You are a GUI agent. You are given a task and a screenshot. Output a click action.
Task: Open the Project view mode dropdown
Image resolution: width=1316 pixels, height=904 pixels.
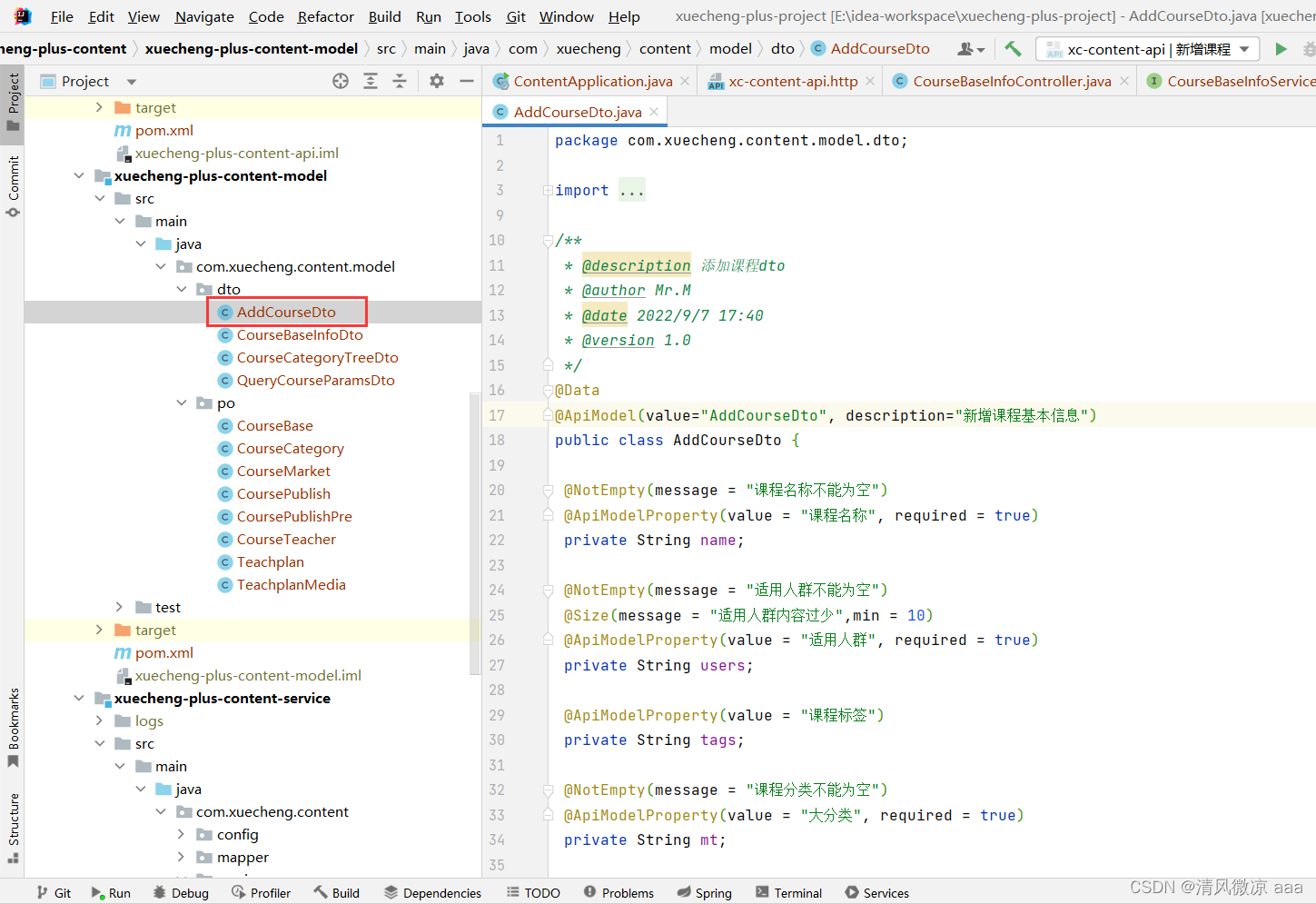(132, 82)
